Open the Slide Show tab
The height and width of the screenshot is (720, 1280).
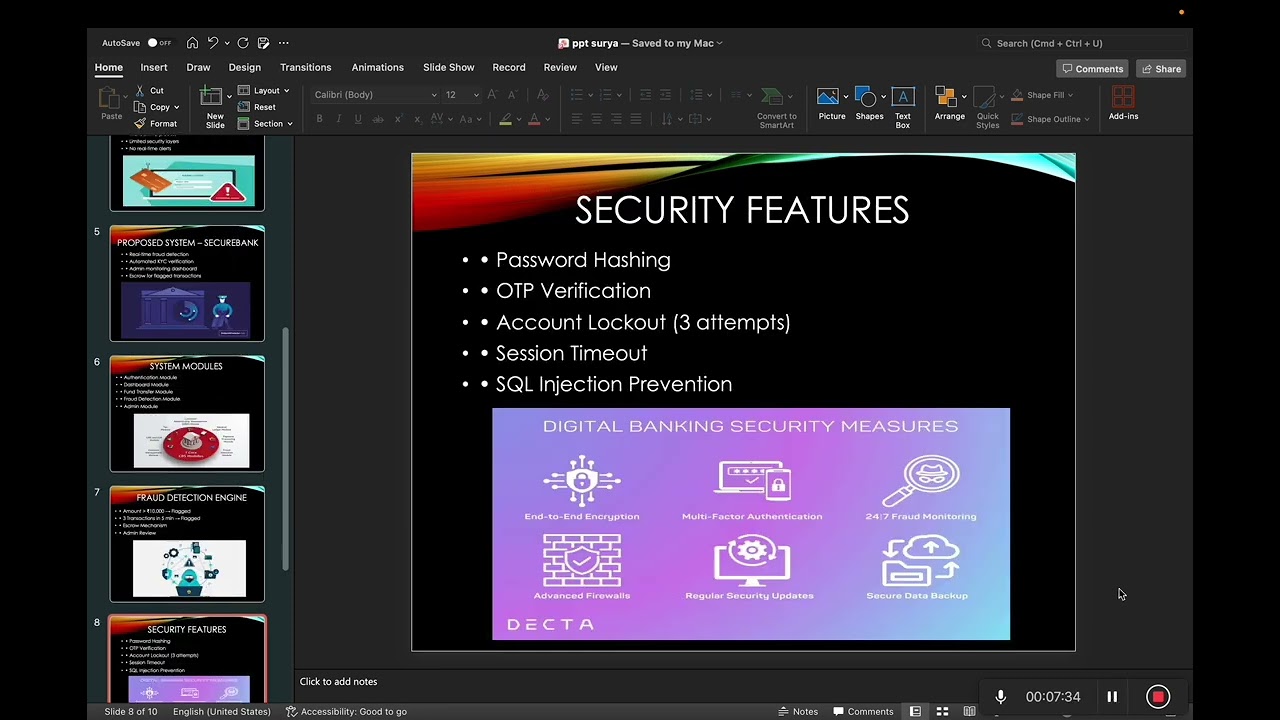[448, 67]
